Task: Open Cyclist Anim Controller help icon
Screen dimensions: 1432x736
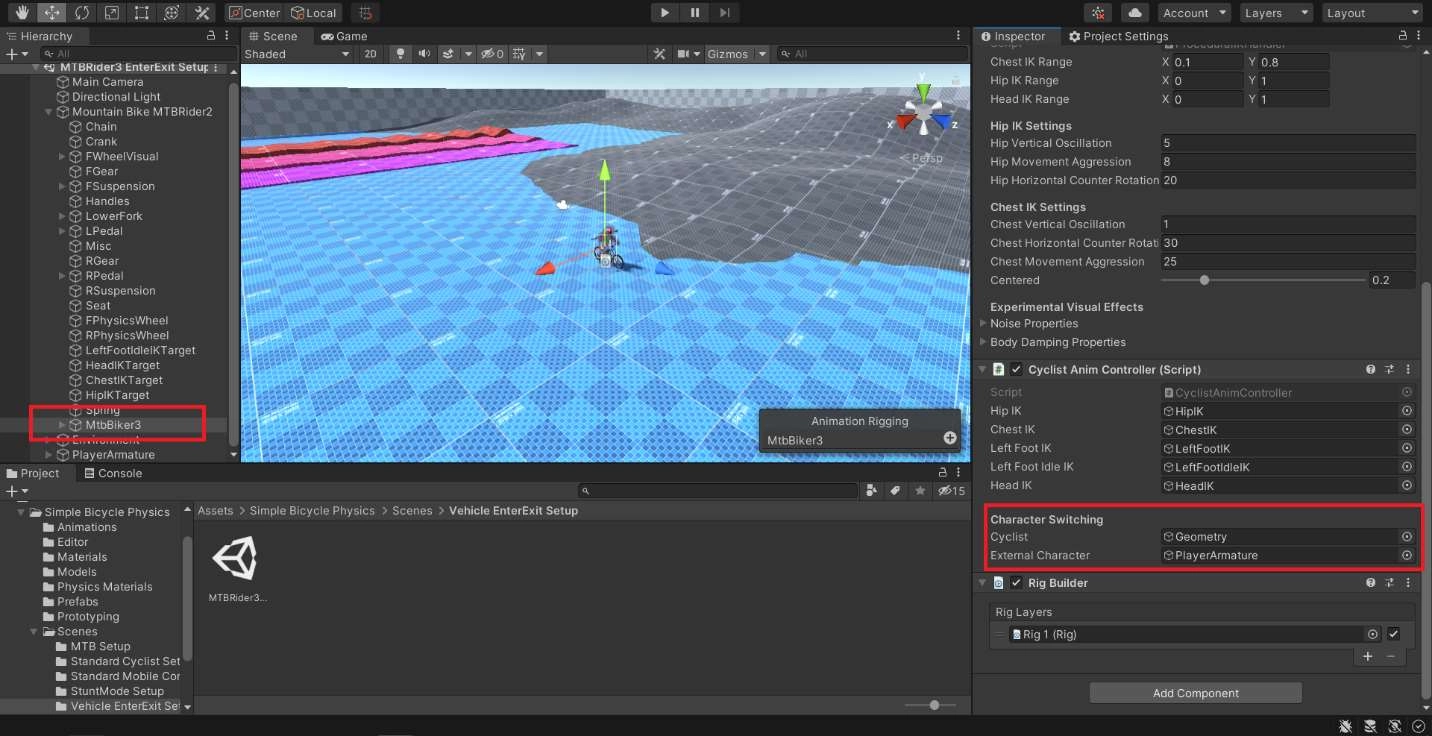Action: [1370, 369]
